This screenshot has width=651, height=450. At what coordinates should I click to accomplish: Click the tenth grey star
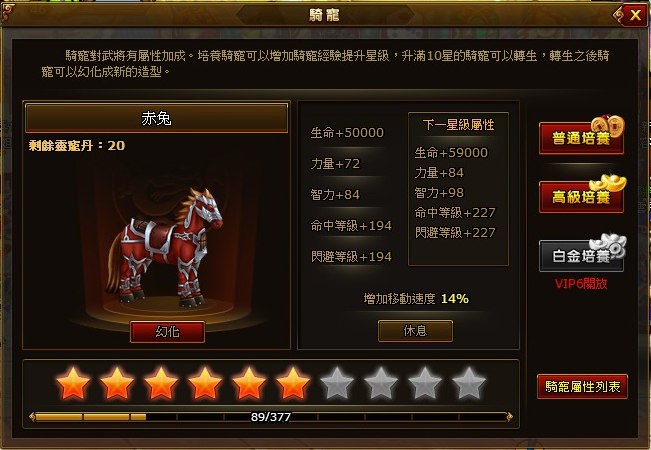(x=469, y=384)
